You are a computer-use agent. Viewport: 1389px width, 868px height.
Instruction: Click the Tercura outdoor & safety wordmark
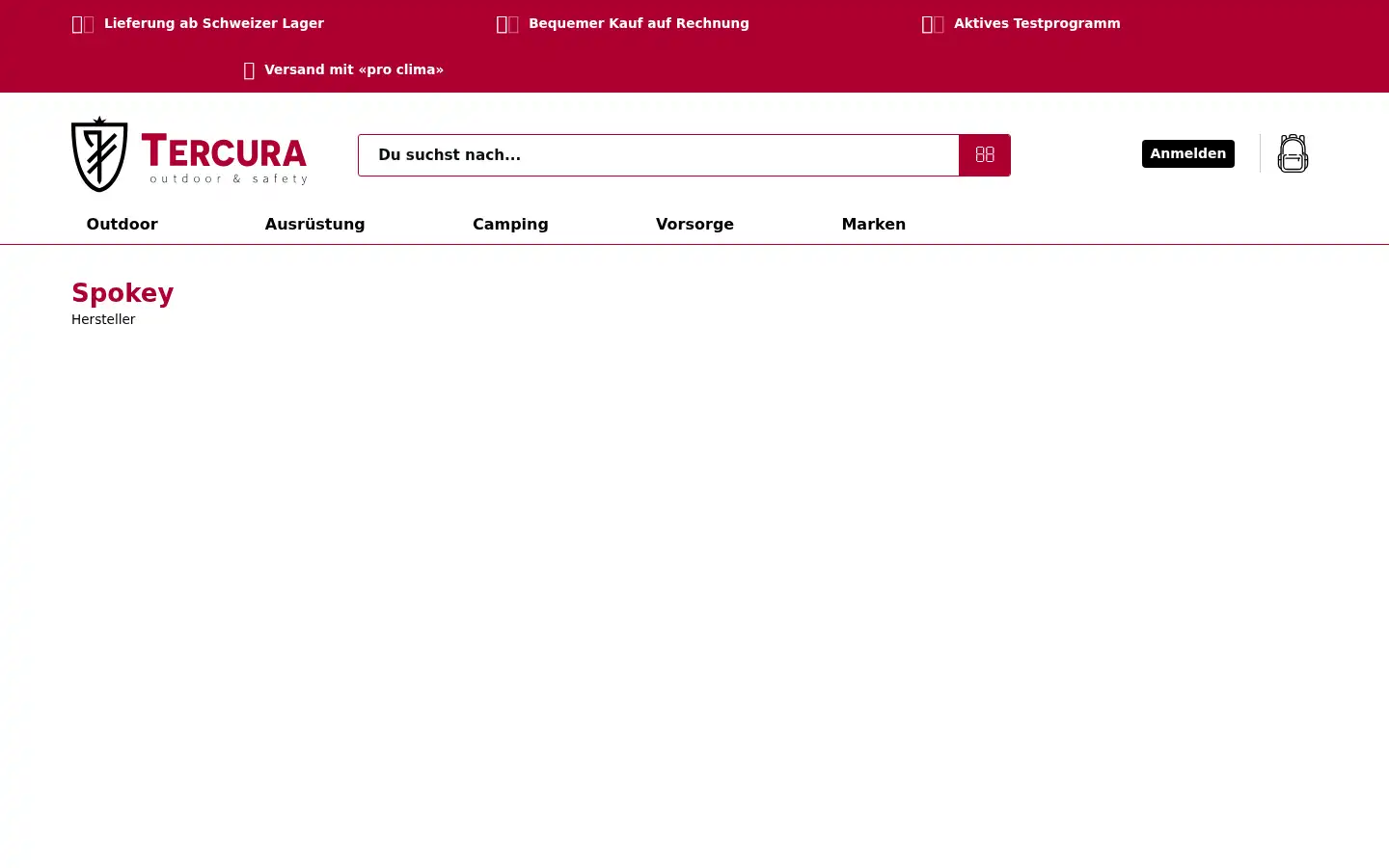[x=224, y=159]
